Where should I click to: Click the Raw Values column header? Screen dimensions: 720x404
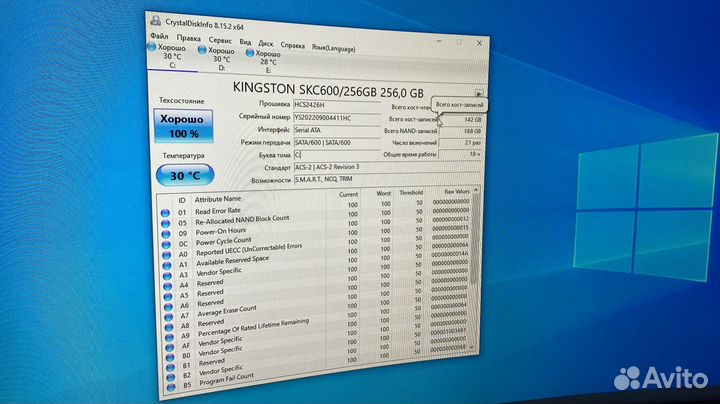click(457, 191)
